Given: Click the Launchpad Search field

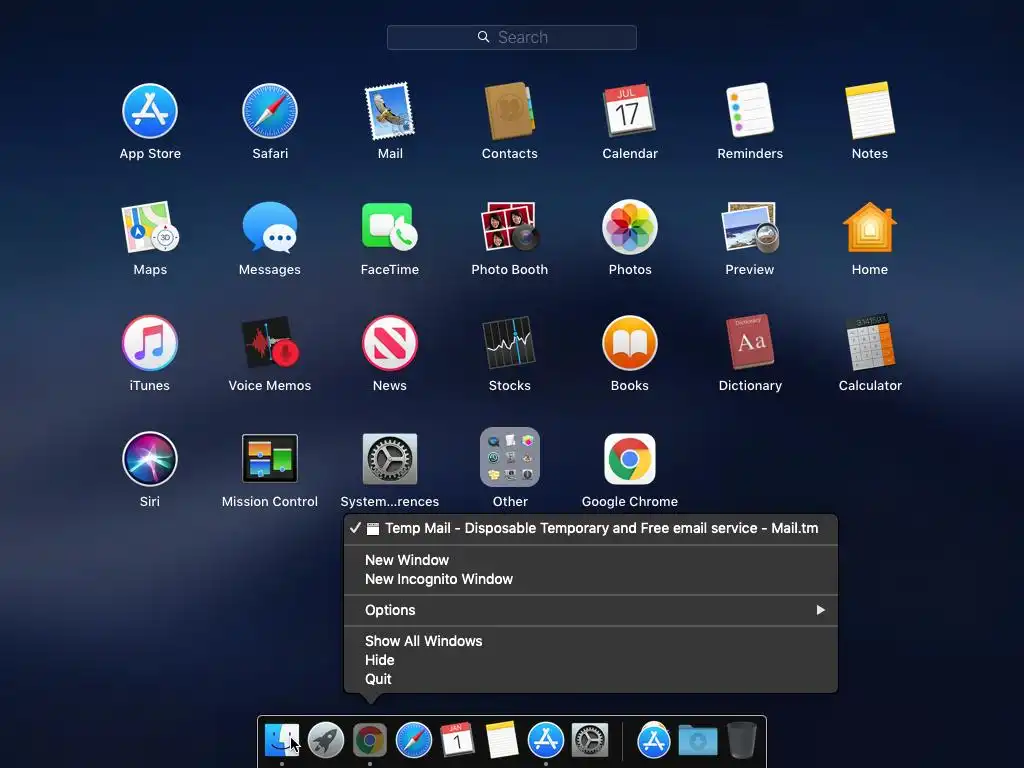Looking at the screenshot, I should [x=511, y=37].
